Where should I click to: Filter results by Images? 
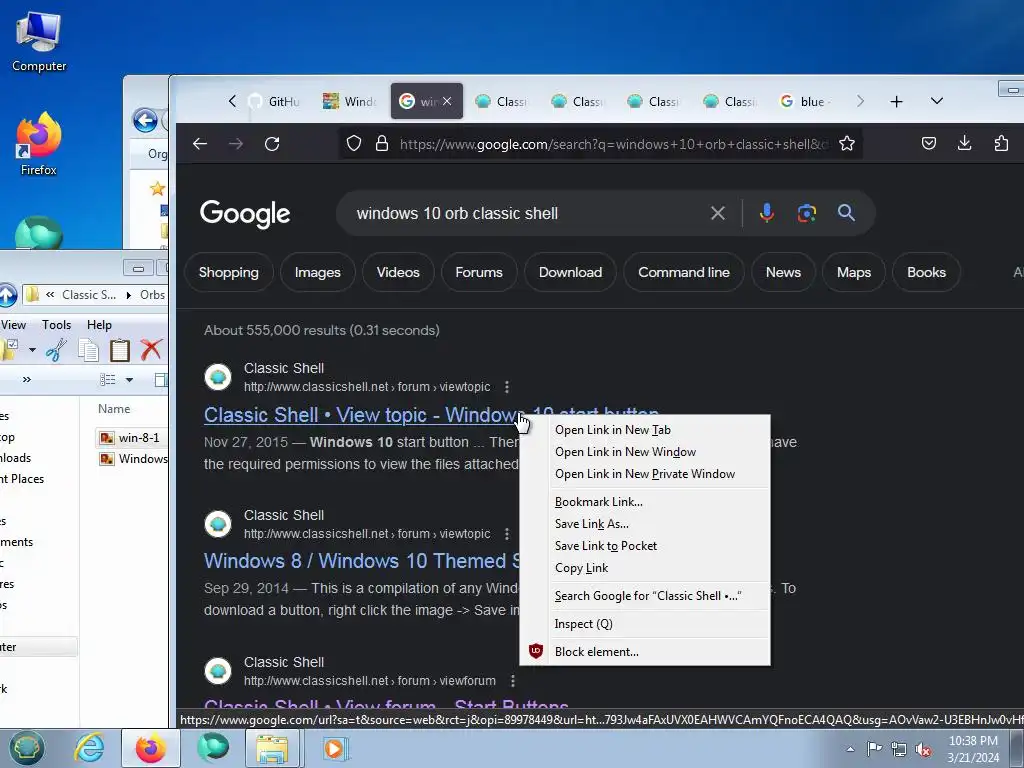(317, 272)
